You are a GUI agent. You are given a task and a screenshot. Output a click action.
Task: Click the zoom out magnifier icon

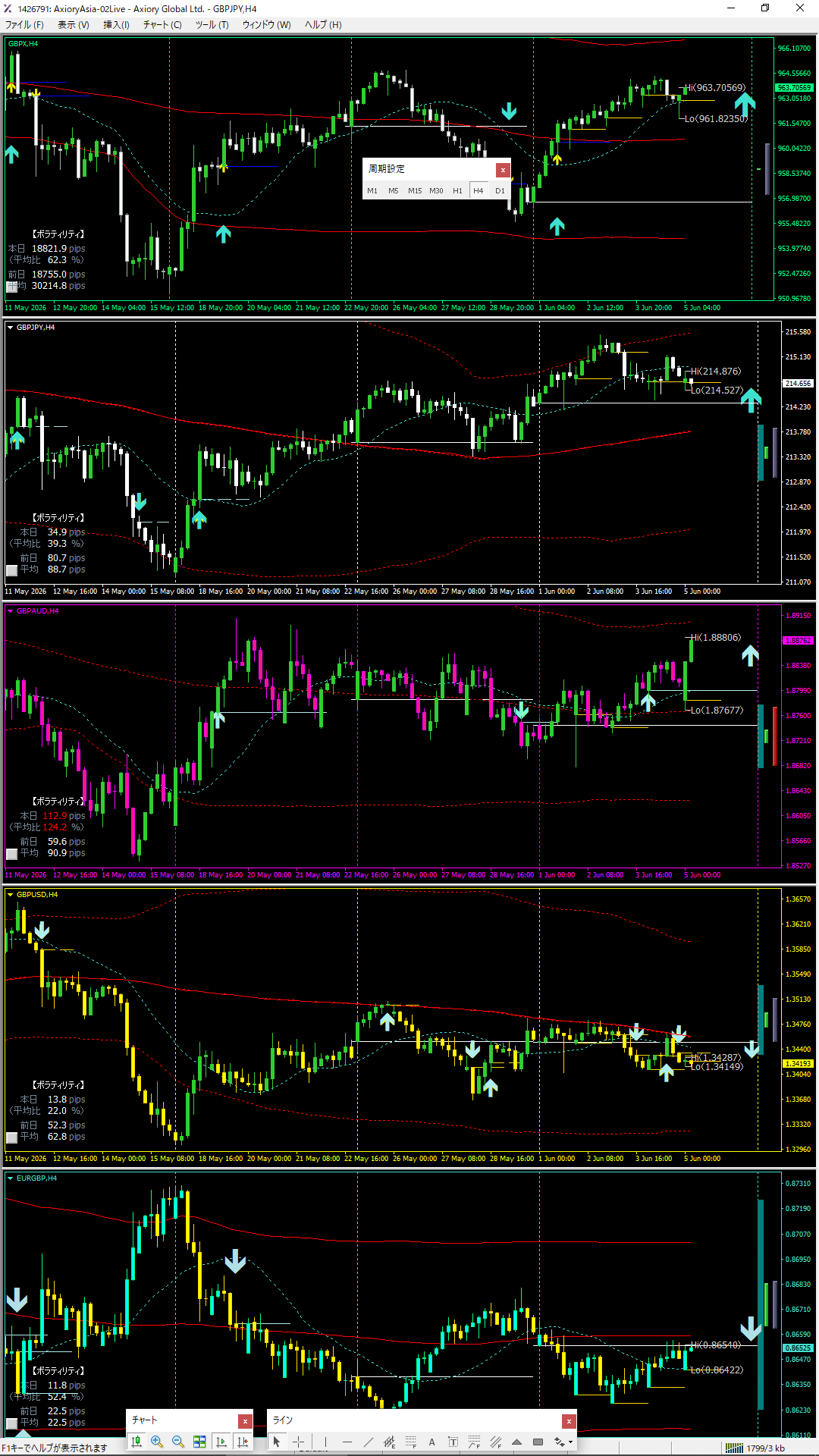coord(178,1442)
